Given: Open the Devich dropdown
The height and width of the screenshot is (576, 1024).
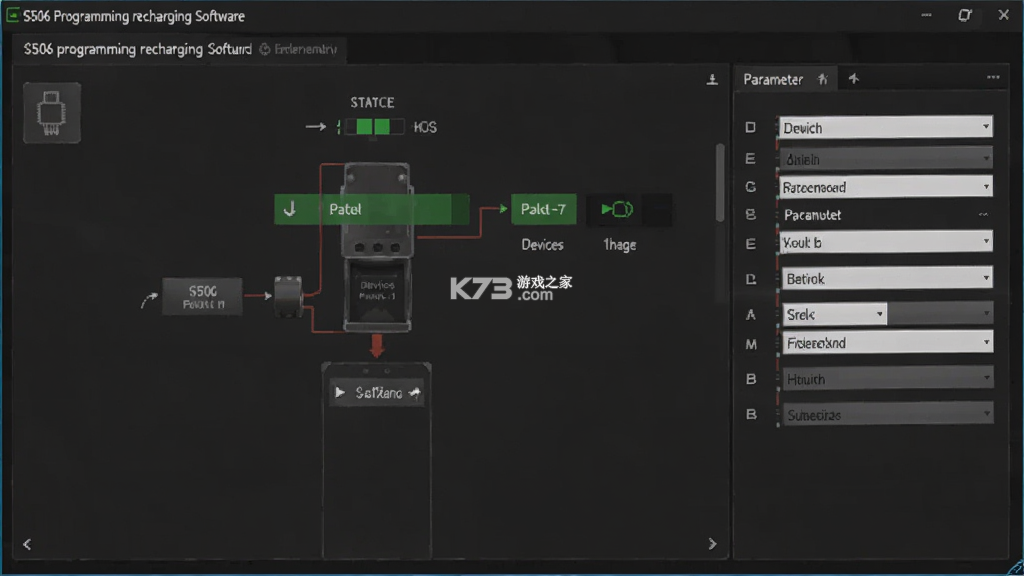Looking at the screenshot, I should (x=886, y=127).
